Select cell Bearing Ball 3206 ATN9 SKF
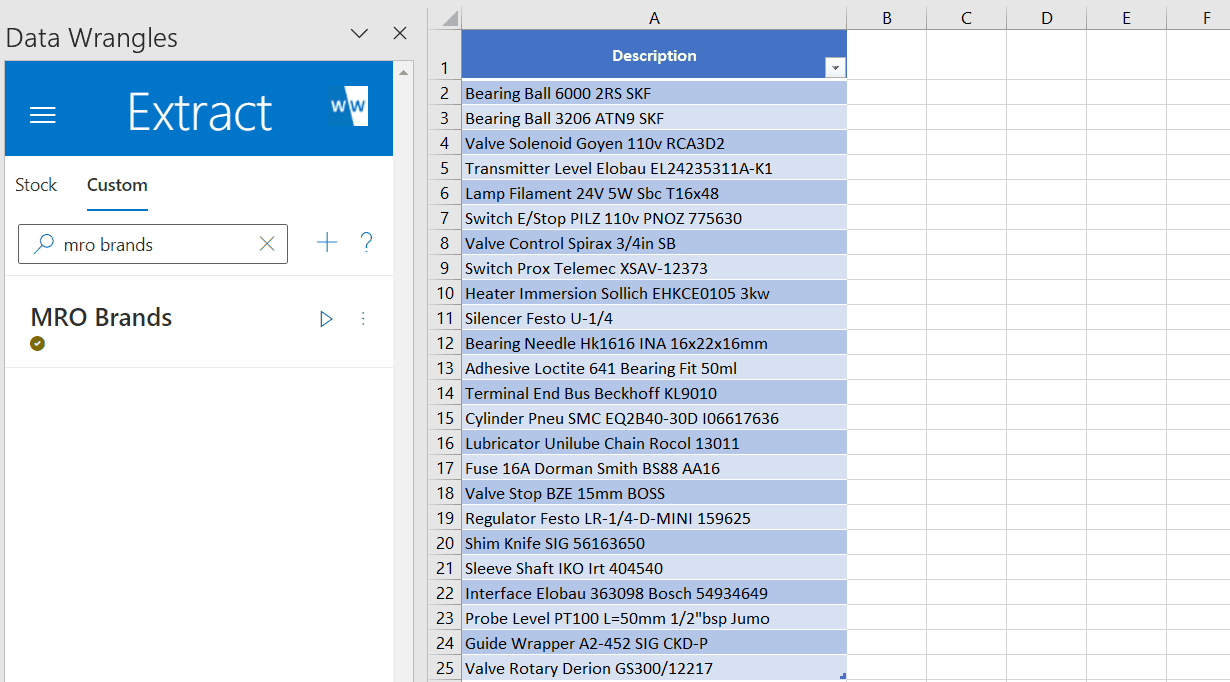Image resolution: width=1230 pixels, height=682 pixels. tap(654, 118)
